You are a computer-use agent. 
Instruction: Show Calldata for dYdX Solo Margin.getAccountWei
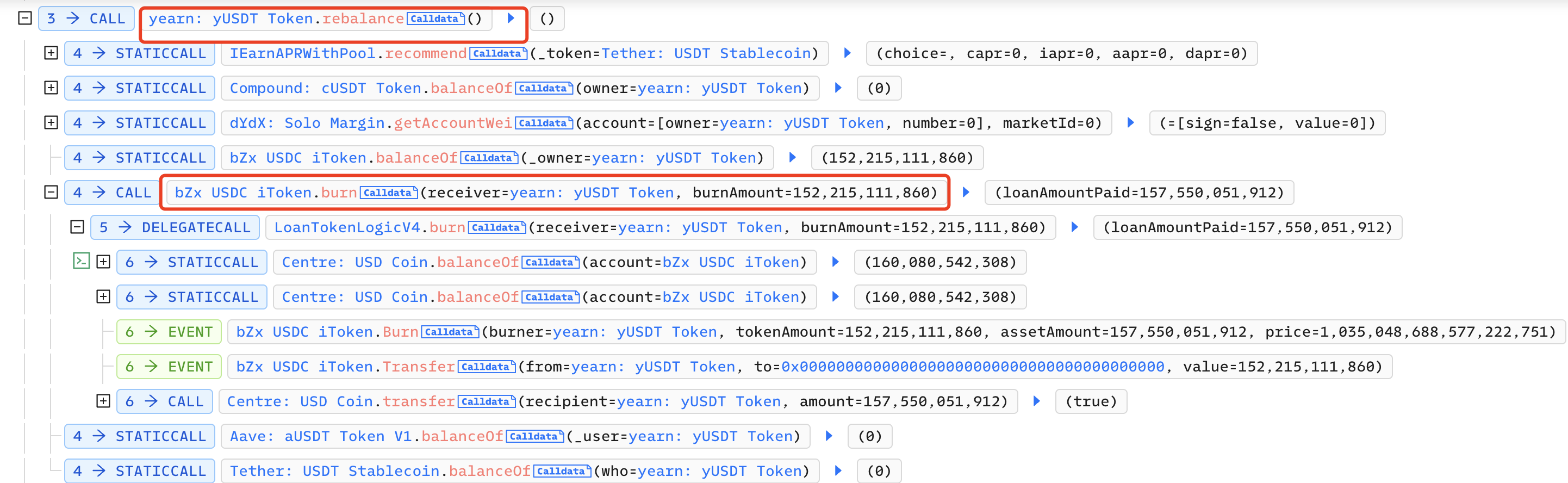544,123
